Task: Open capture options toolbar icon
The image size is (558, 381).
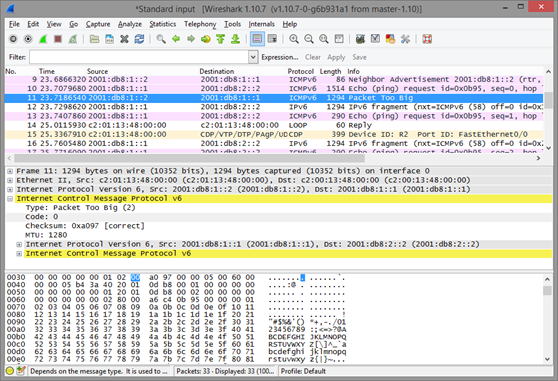Action: click(28, 39)
